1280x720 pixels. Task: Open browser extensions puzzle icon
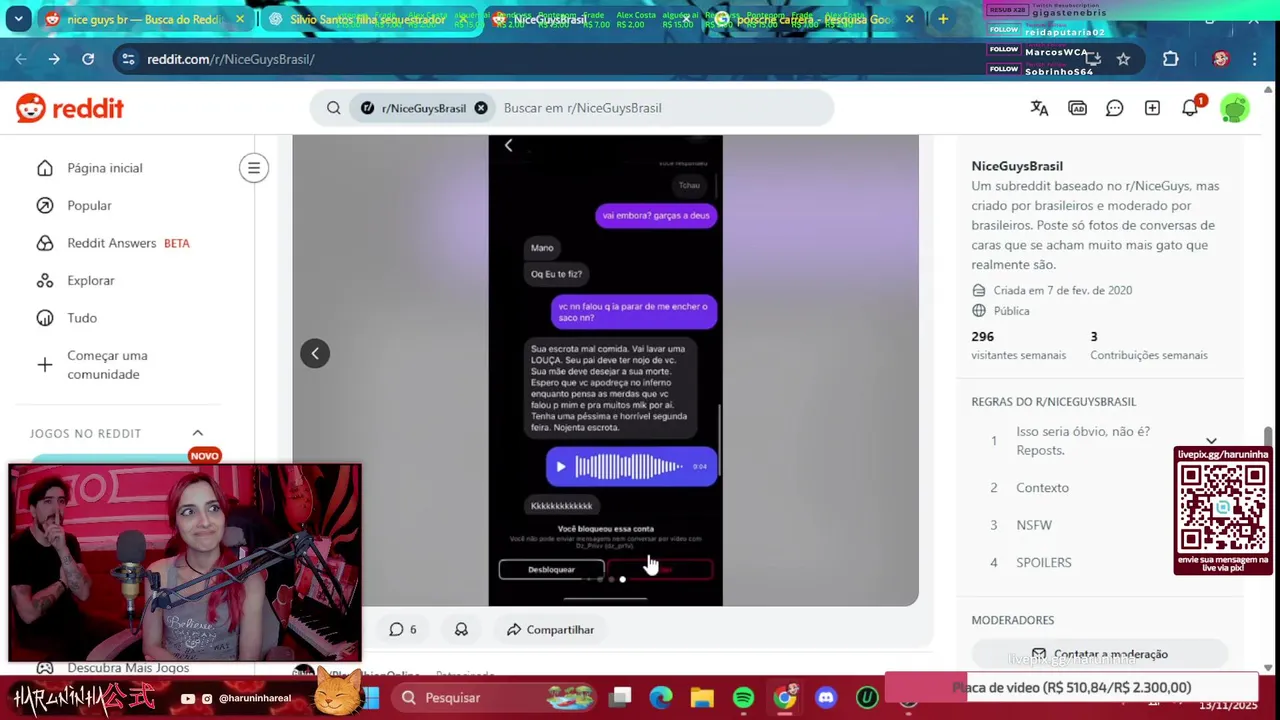coord(1171,59)
